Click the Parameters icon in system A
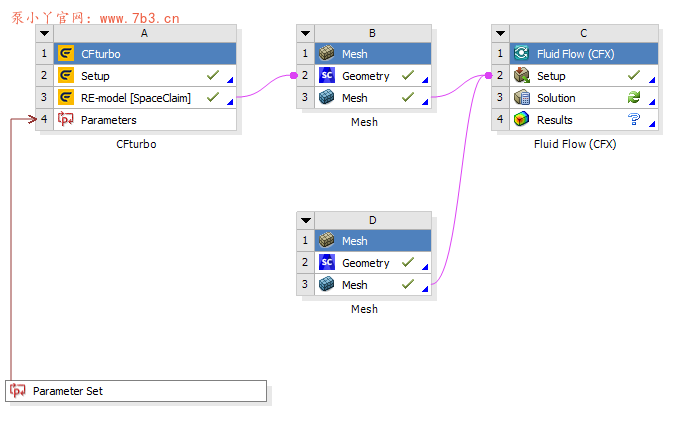 coord(66,119)
